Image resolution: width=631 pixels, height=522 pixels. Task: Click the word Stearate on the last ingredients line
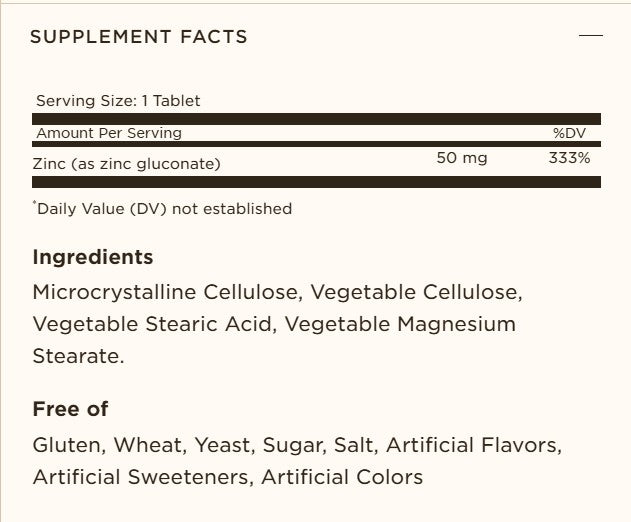[77, 356]
